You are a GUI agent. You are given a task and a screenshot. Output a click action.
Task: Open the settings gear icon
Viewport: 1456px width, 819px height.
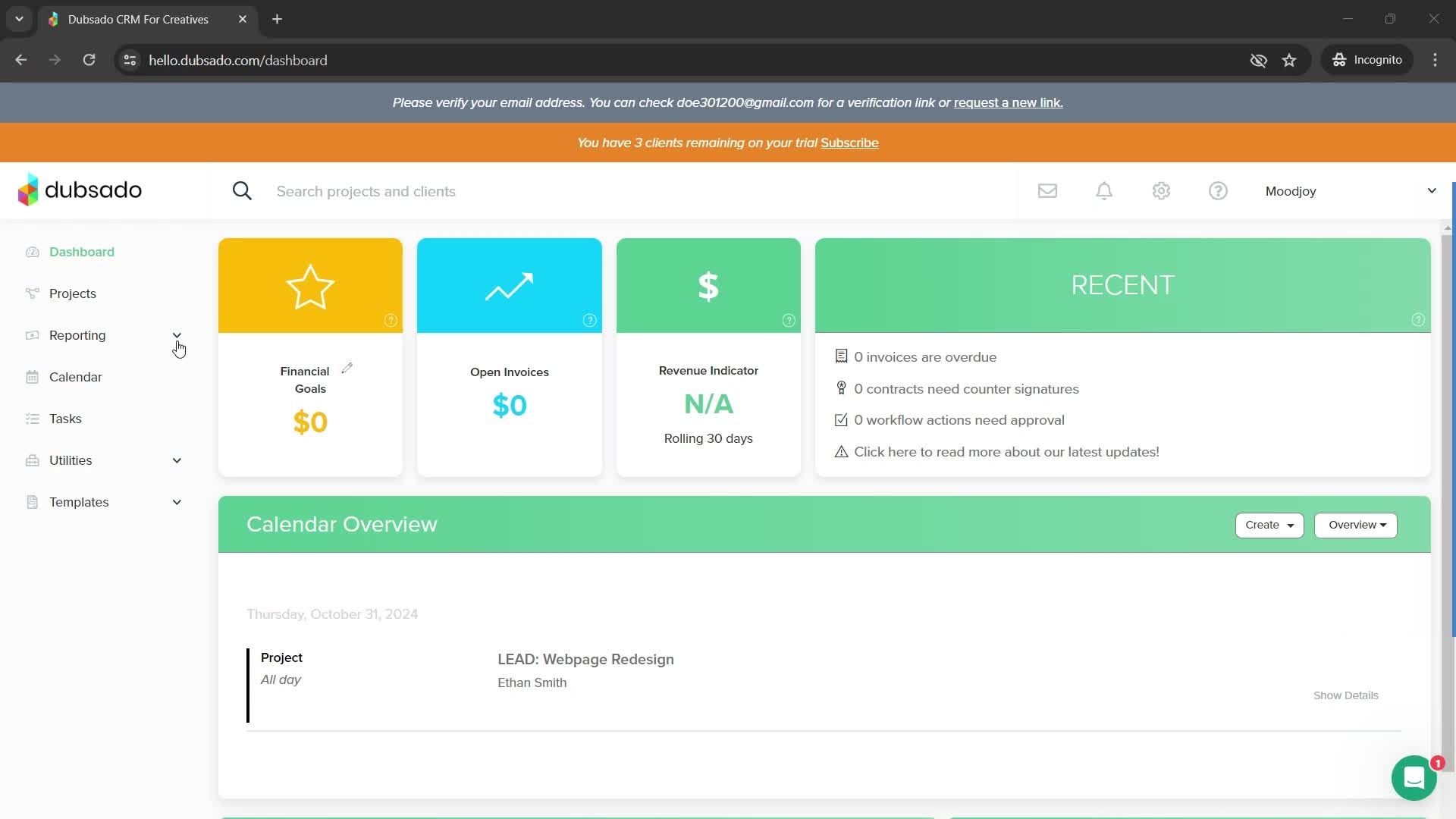point(1161,191)
